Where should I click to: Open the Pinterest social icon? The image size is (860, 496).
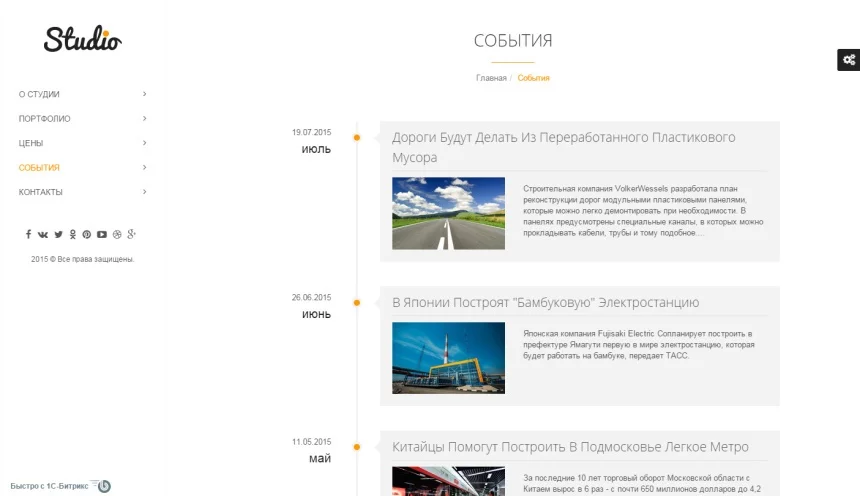[87, 234]
